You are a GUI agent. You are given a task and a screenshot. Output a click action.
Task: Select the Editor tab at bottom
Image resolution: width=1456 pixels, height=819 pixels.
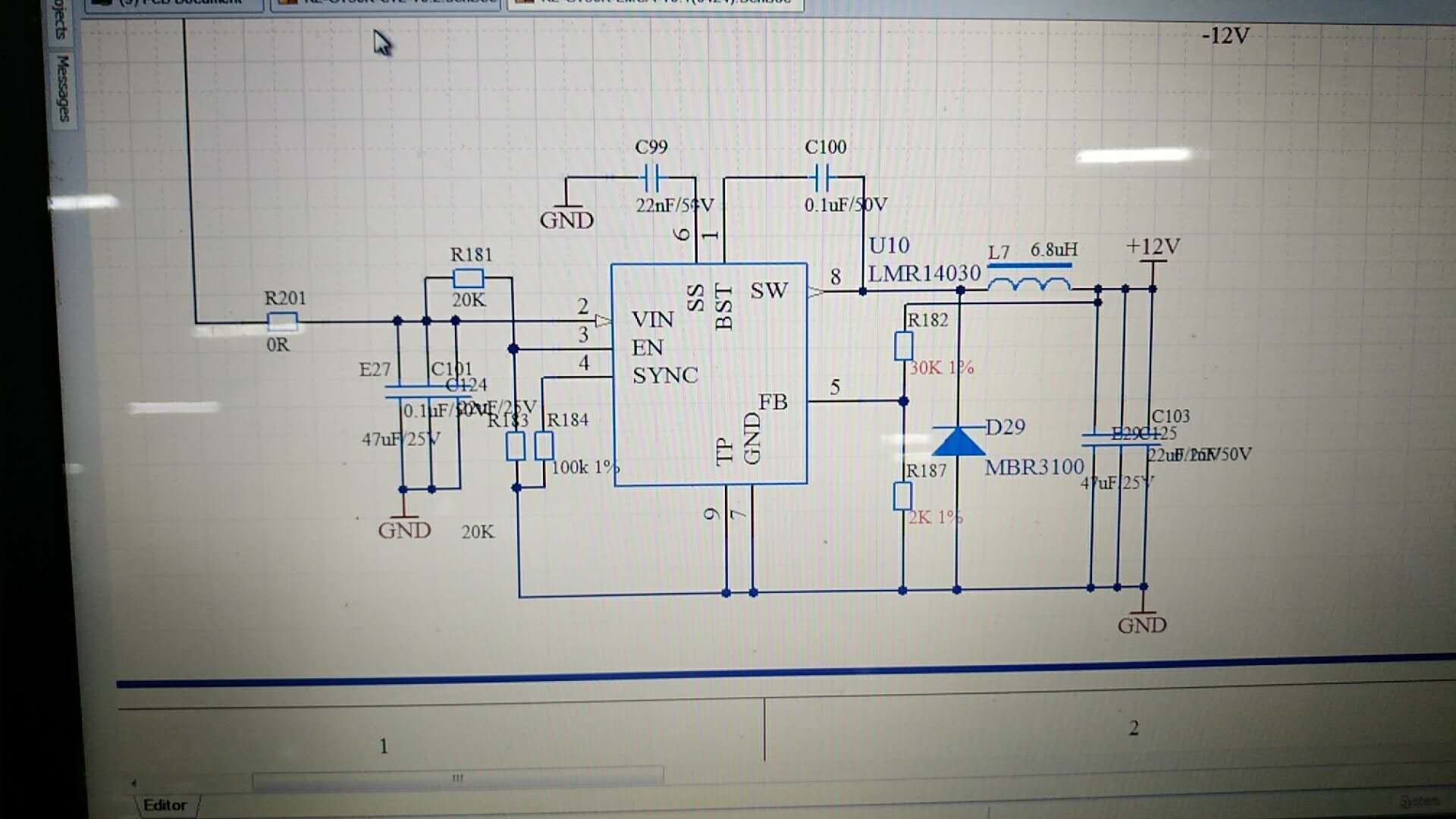click(x=165, y=805)
